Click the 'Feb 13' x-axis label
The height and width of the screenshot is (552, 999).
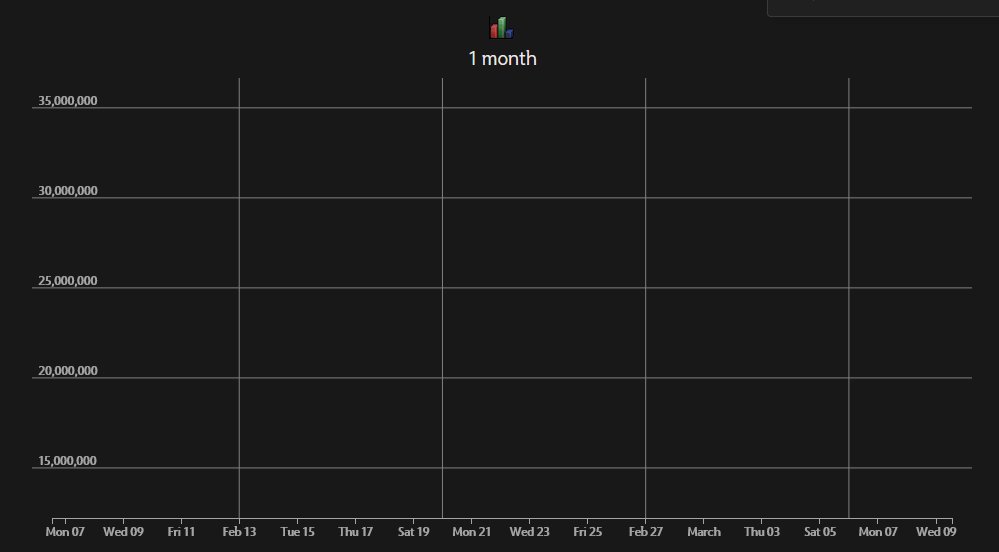tap(239, 532)
